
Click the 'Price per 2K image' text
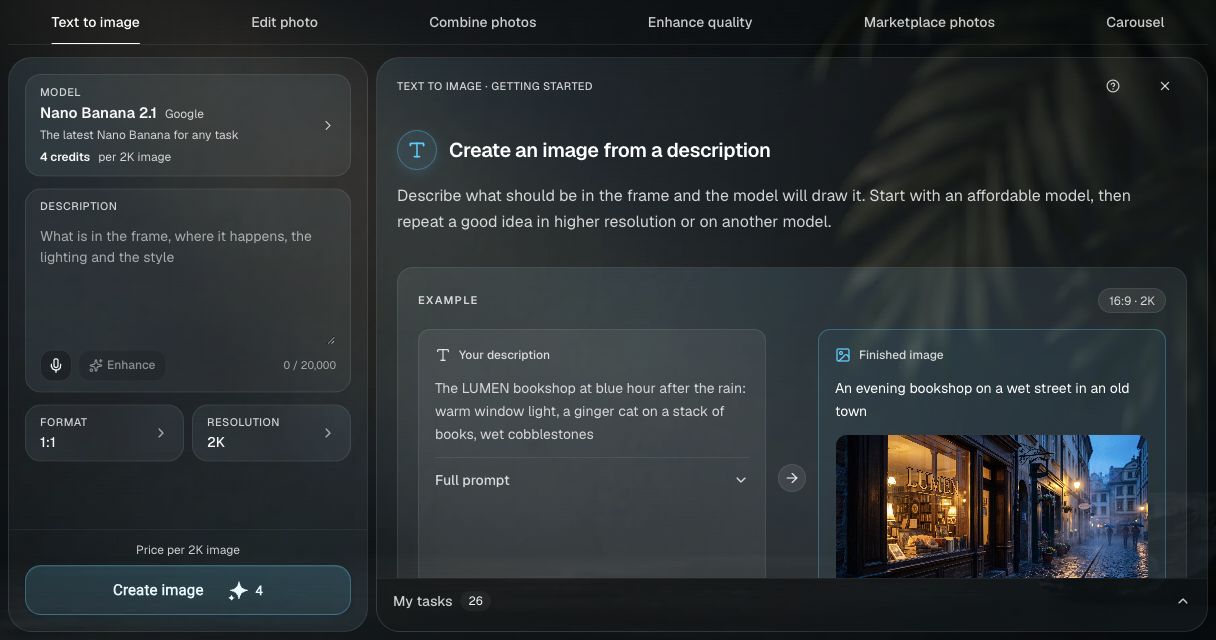pos(188,550)
